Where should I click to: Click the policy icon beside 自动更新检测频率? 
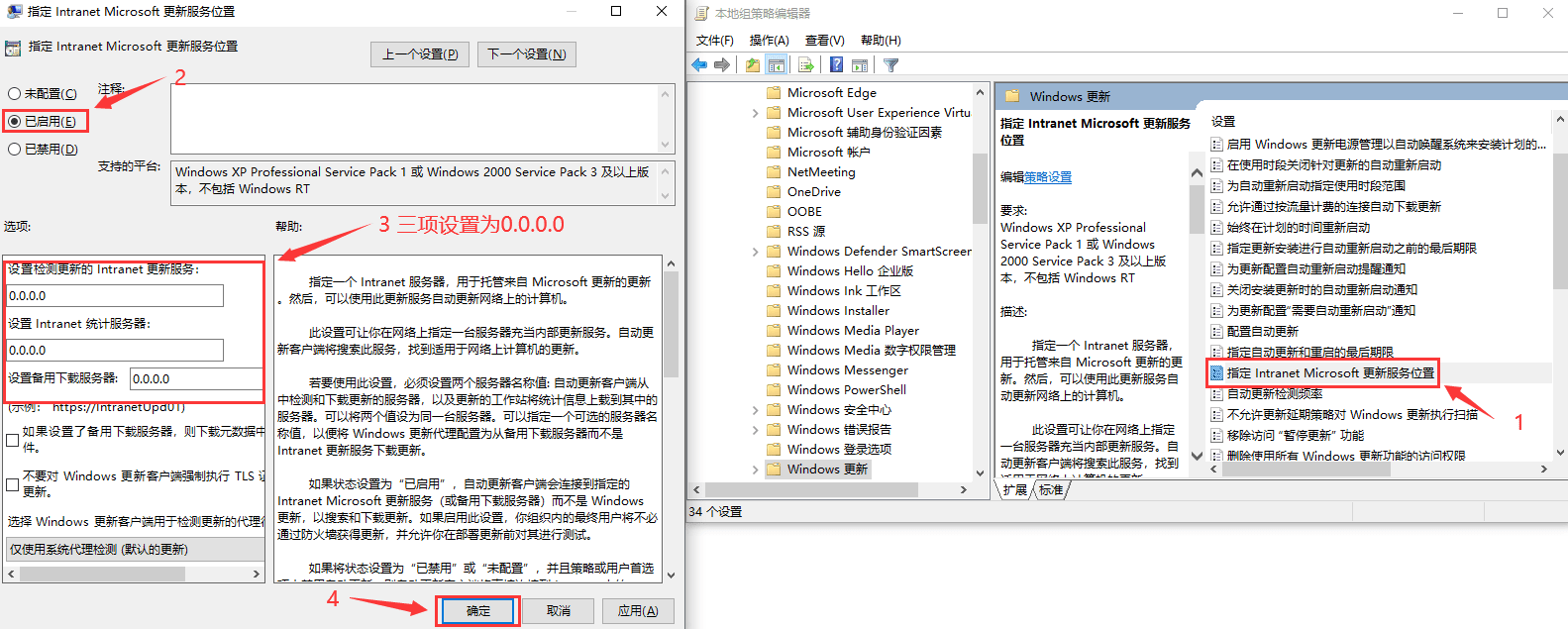1216,394
